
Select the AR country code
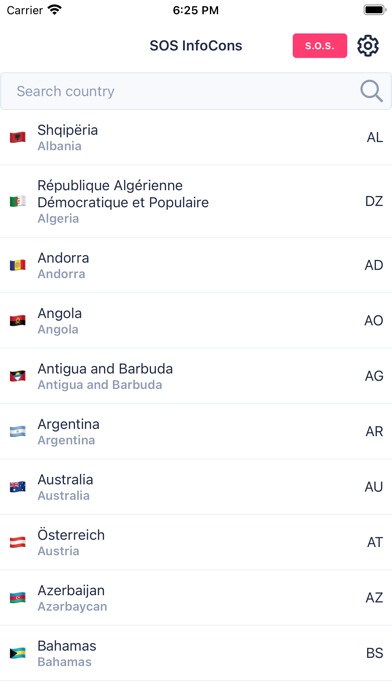click(374, 431)
